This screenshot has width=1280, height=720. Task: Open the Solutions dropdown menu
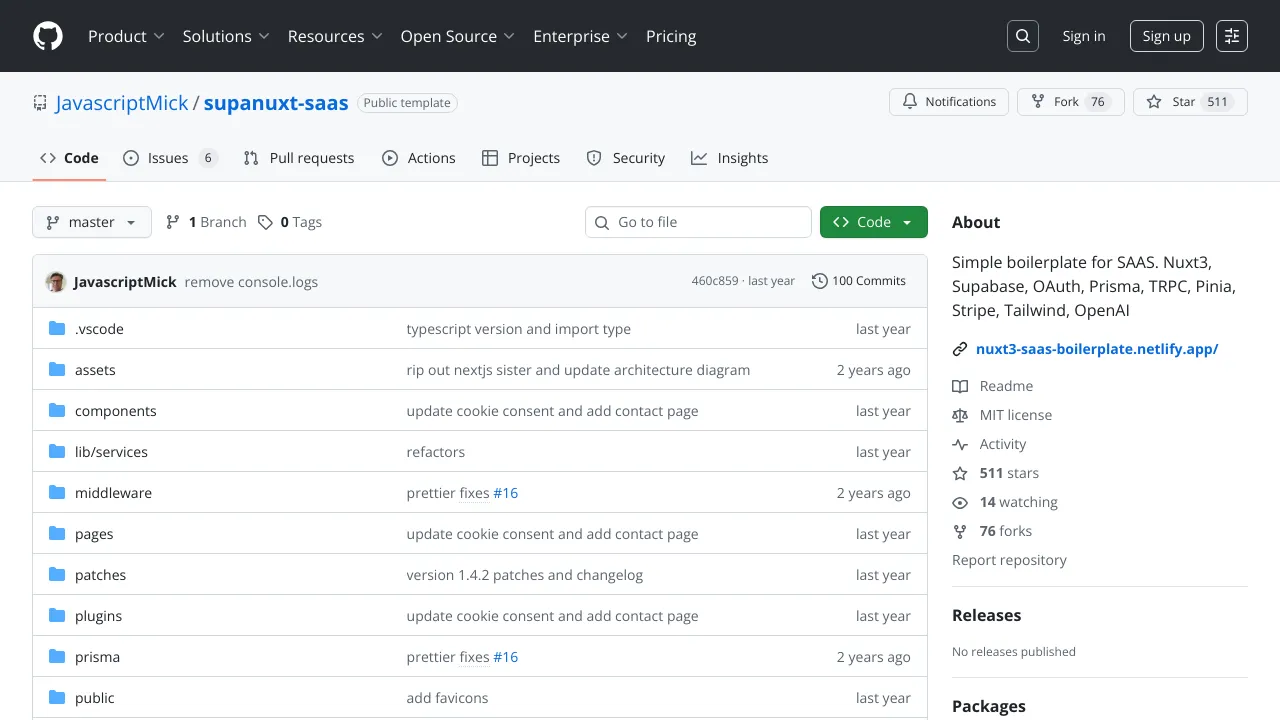[x=226, y=36]
